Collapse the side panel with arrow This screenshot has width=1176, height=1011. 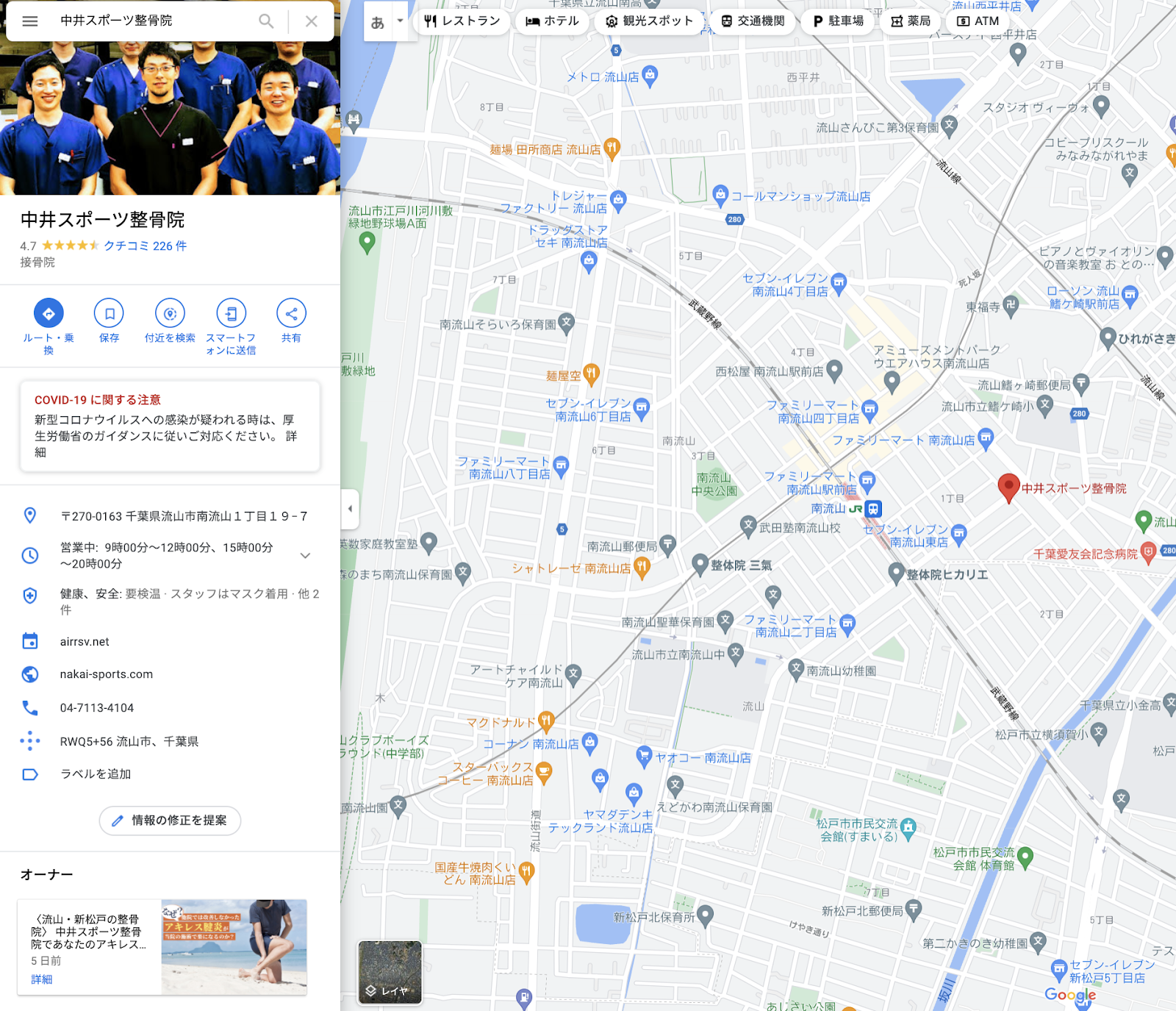[x=350, y=509]
